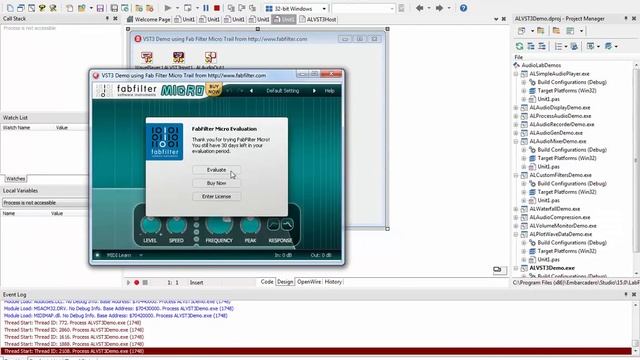Viewport: 640px width, 360px height.
Task: Click the ALAudioOut1 component icon on the form
Action: pos(211,58)
